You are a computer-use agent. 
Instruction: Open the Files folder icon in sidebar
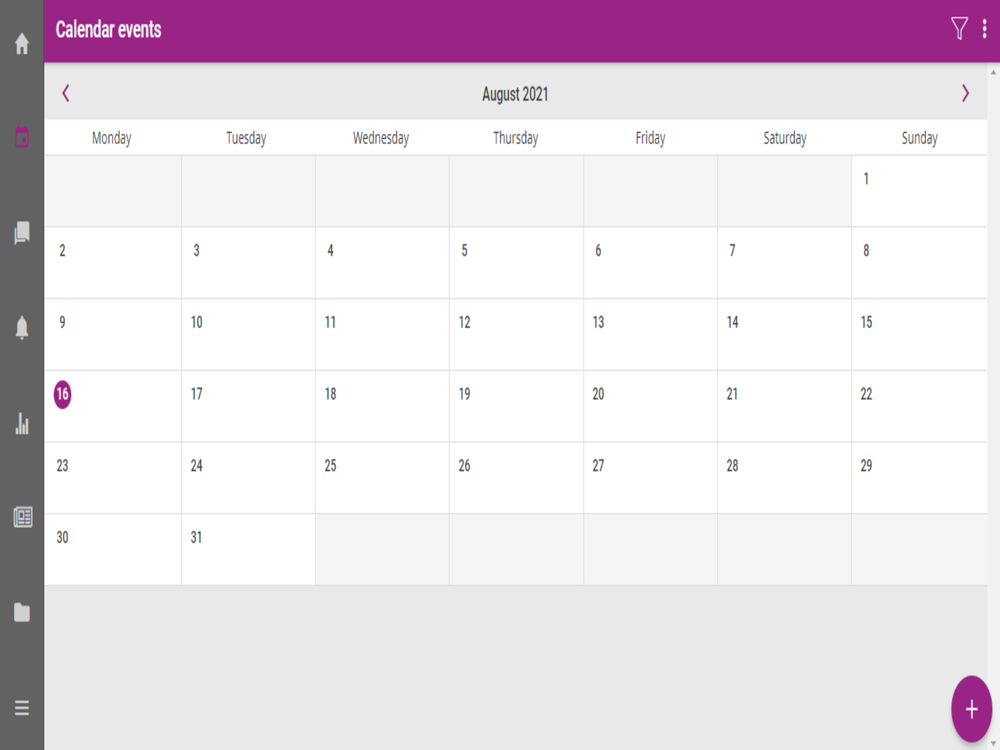[x=22, y=612]
